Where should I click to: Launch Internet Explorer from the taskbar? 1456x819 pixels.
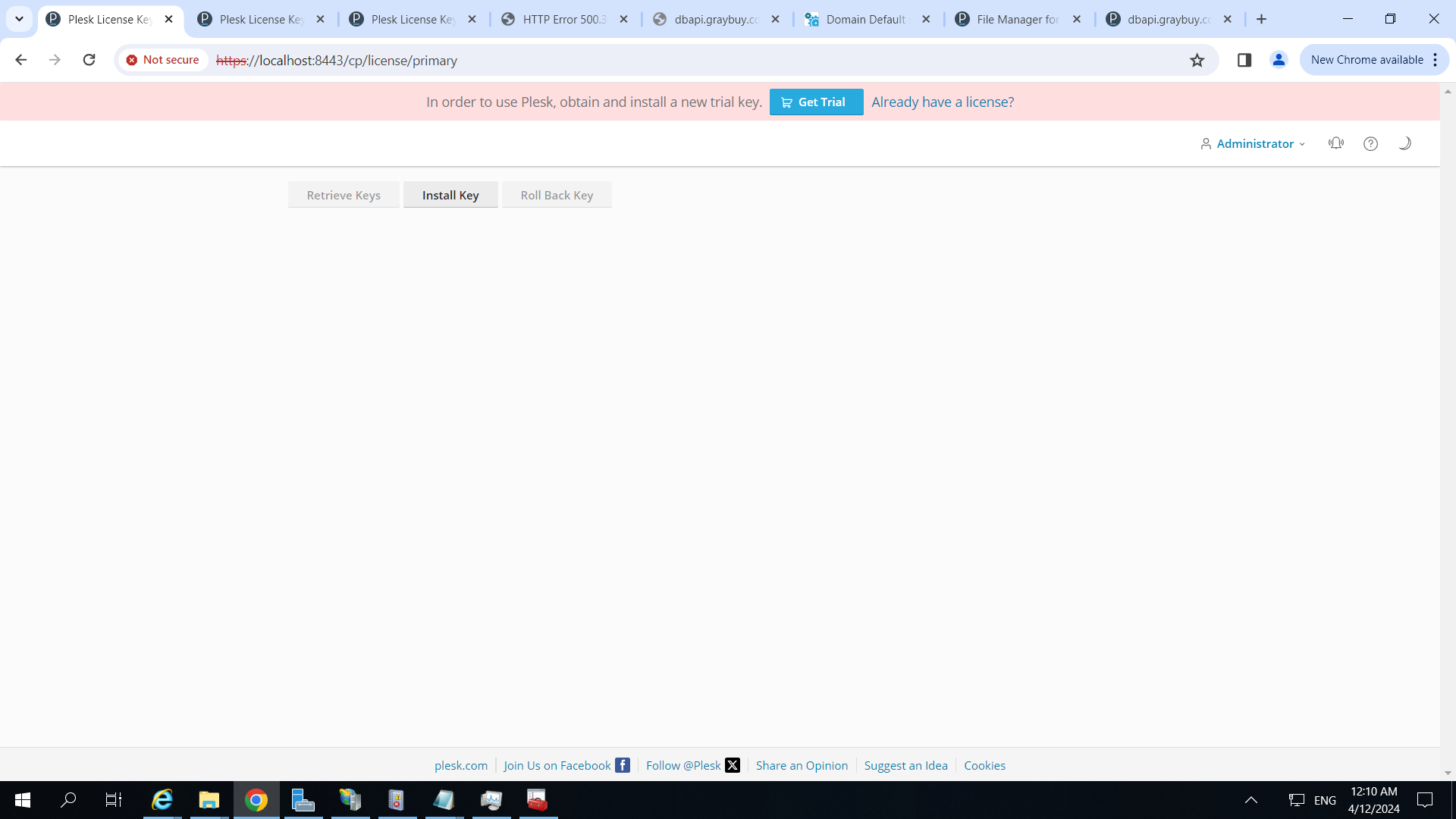pyautogui.click(x=162, y=800)
